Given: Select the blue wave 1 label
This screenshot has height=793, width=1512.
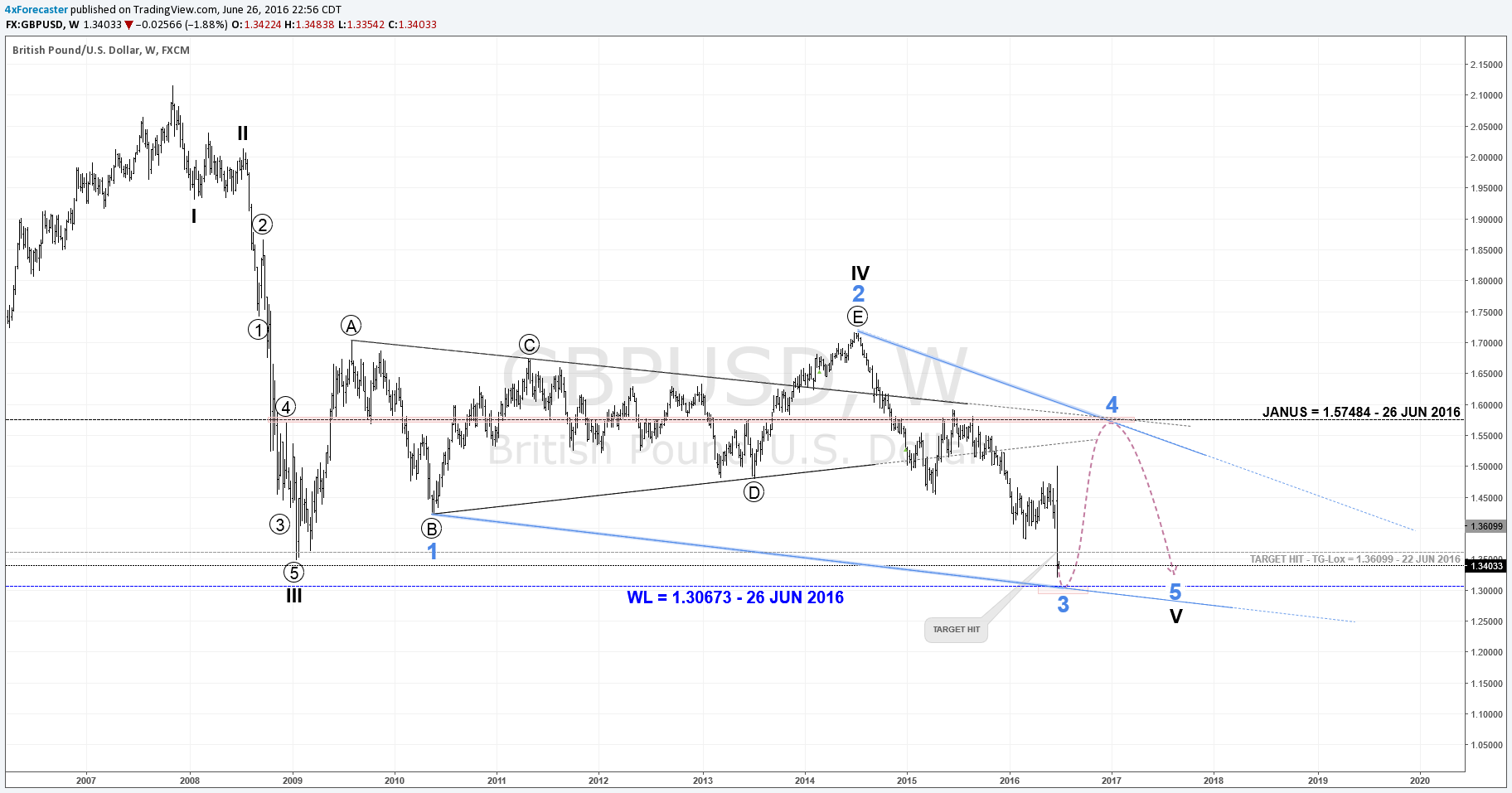Looking at the screenshot, I should pos(432,552).
